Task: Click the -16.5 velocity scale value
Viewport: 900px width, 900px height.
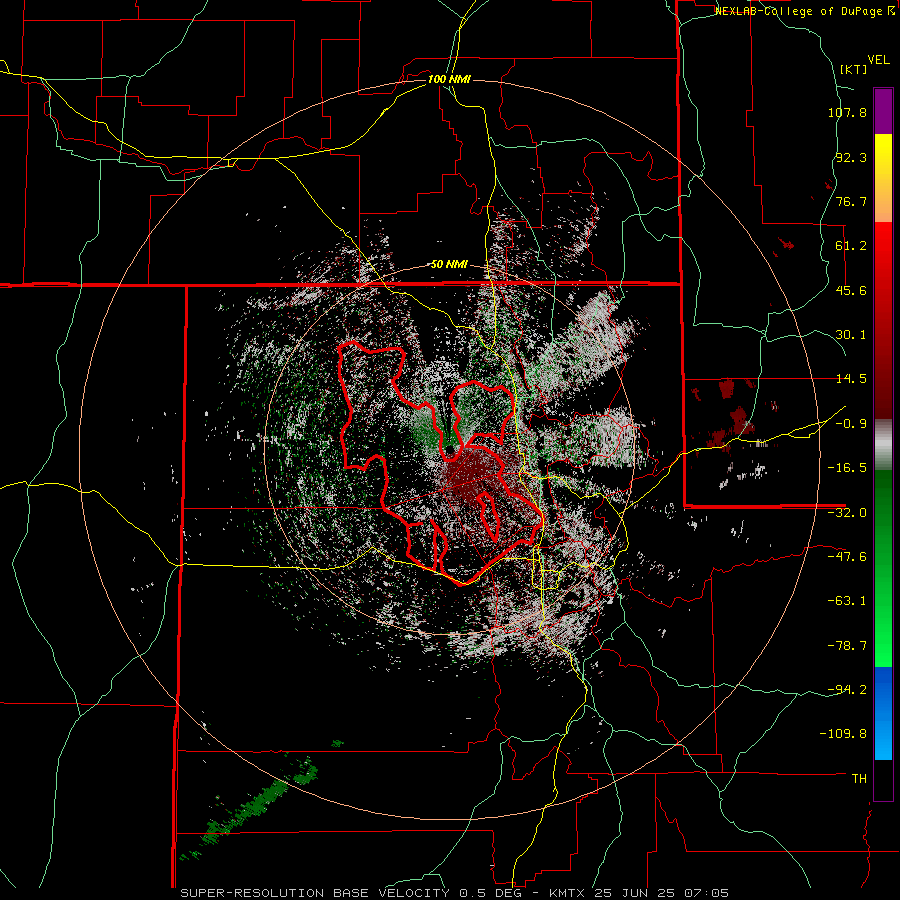Action: coord(847,468)
